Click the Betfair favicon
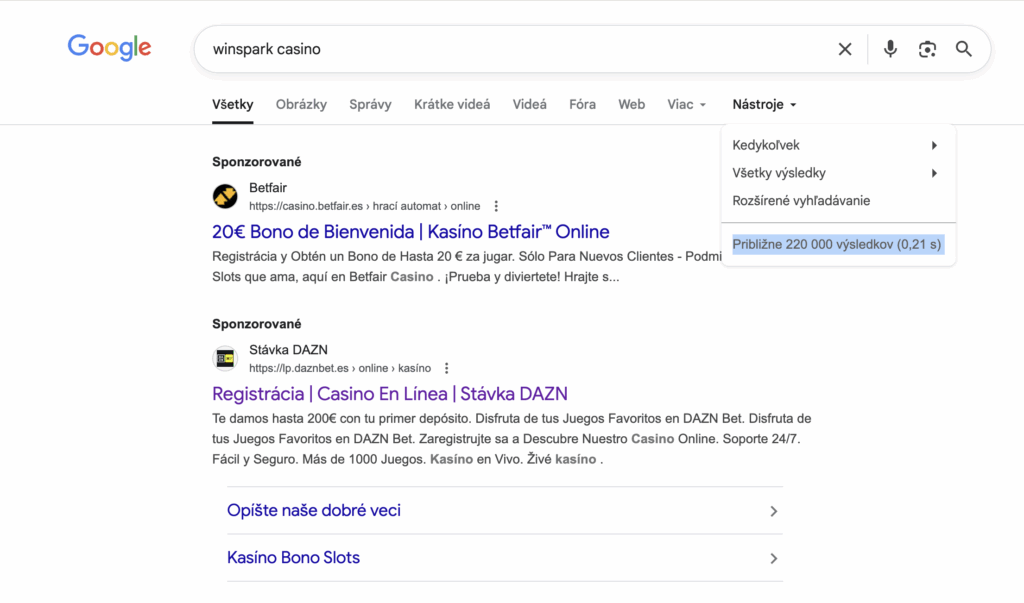The width and height of the screenshot is (1024, 603). [x=225, y=196]
